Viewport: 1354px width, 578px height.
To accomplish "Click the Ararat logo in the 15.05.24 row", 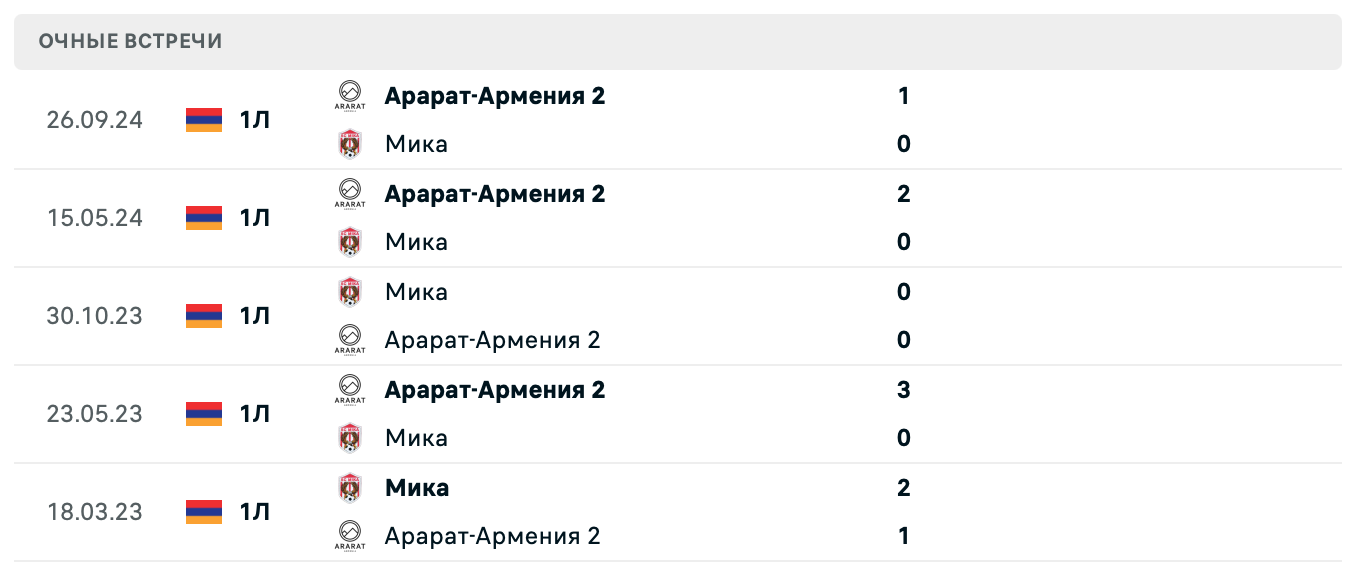I will click(350, 194).
